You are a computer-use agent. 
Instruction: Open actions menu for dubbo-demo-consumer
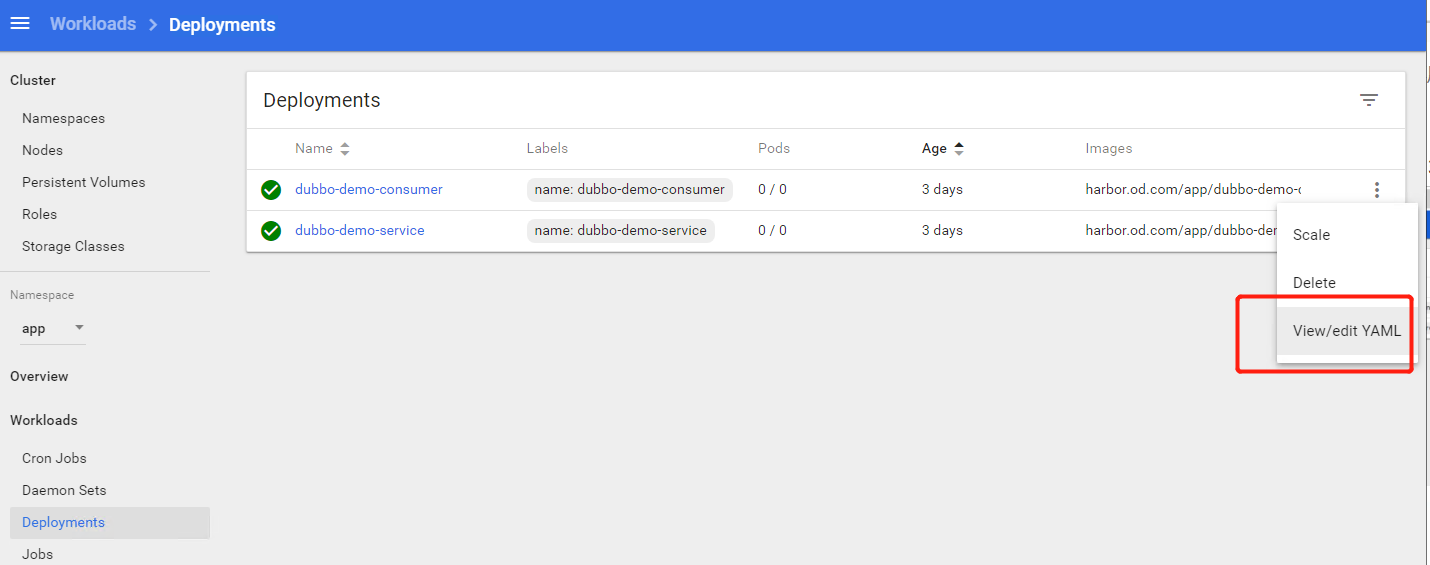[1377, 190]
